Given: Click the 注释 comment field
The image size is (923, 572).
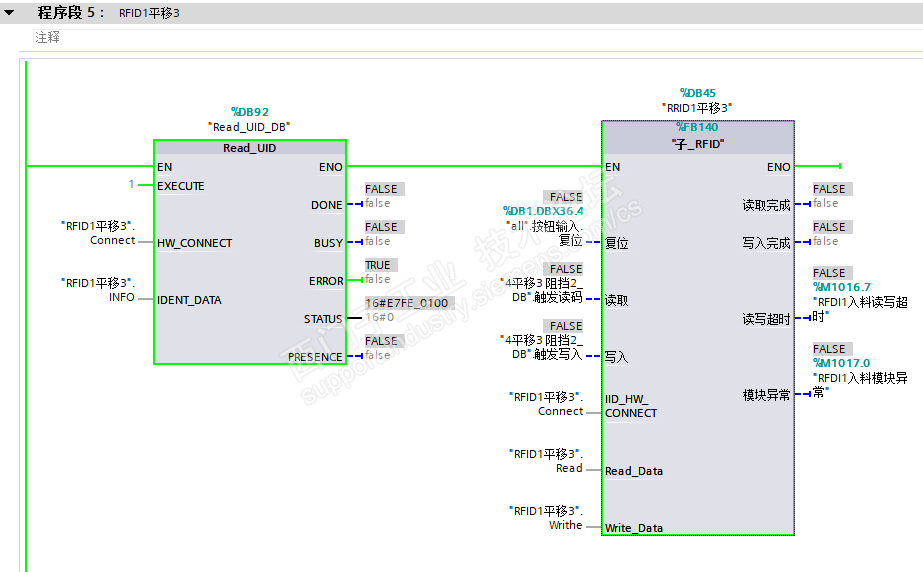Looking at the screenshot, I should point(477,38).
